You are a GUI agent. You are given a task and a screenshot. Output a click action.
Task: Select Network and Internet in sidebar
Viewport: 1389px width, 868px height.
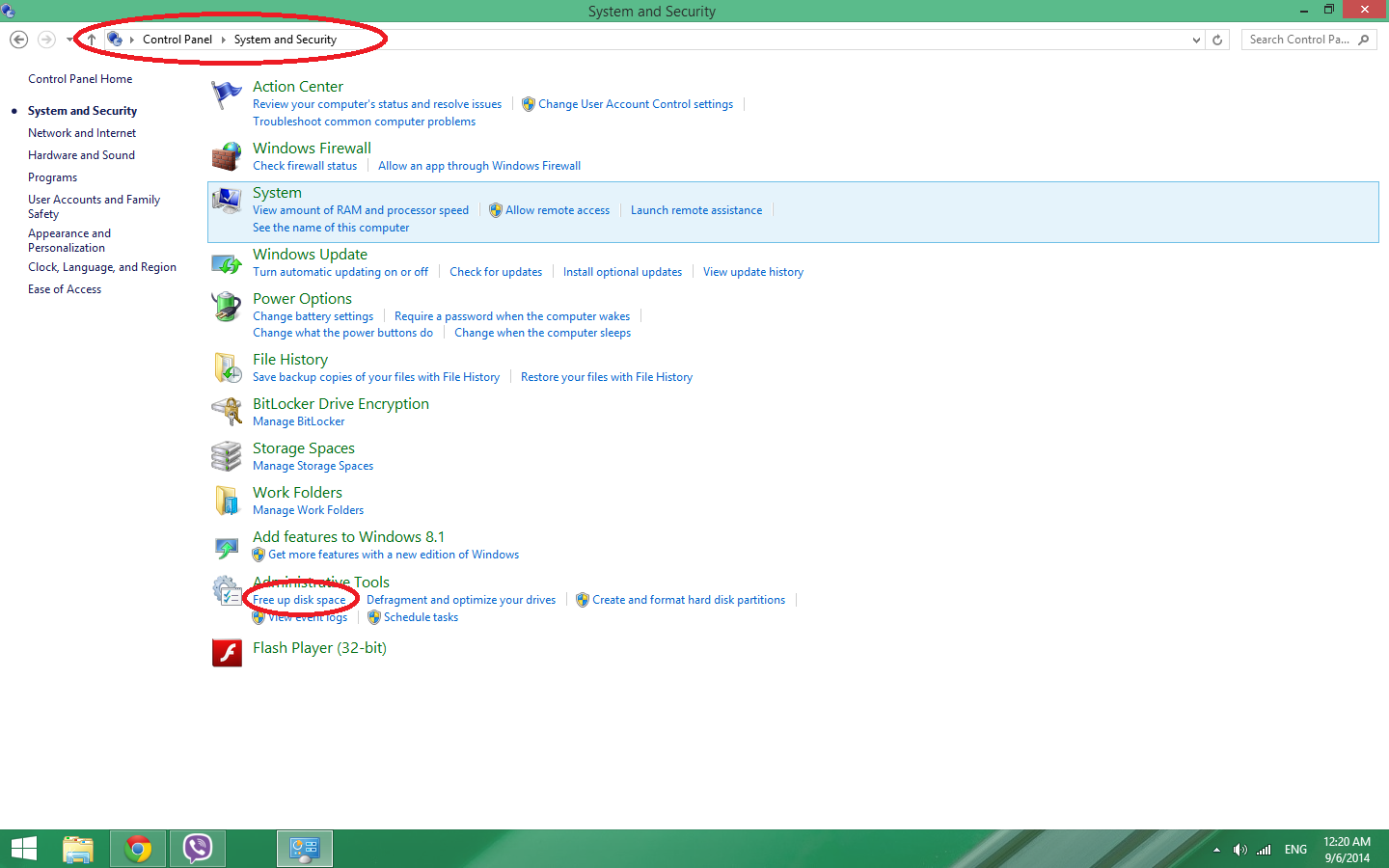tap(82, 133)
